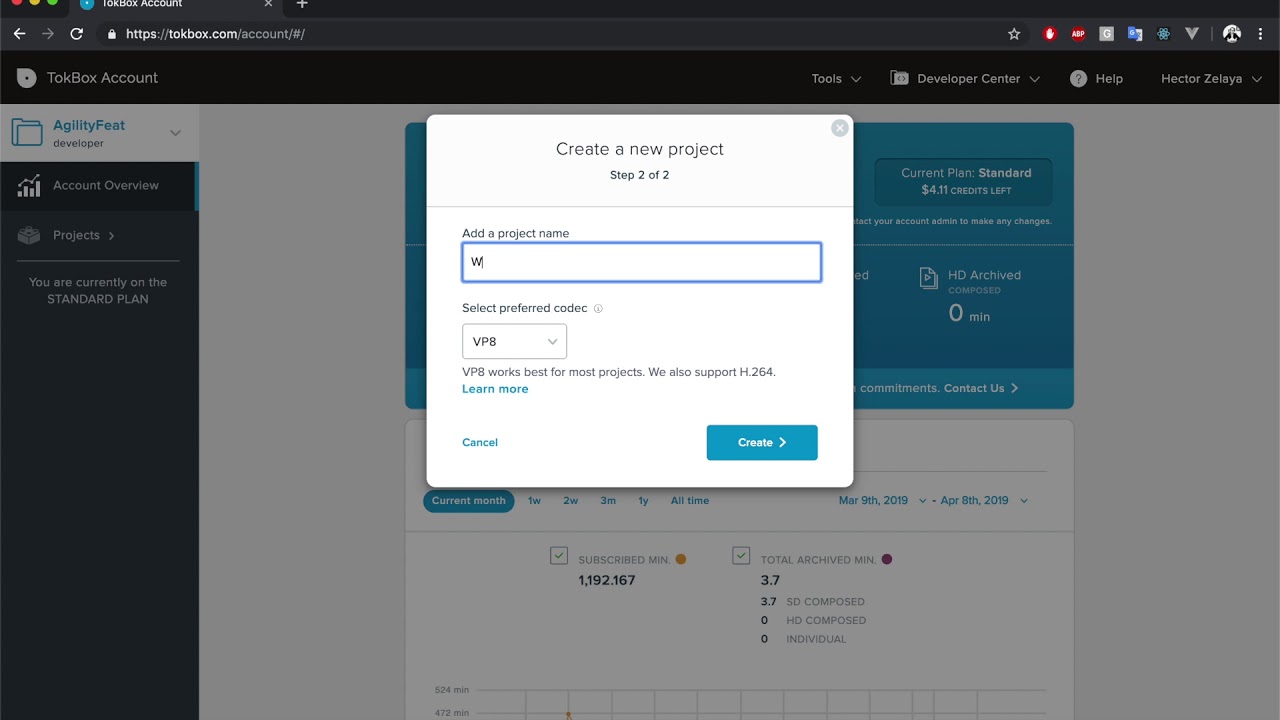The height and width of the screenshot is (720, 1280).
Task: Open a new browser tab with plus
Action: (x=302, y=4)
